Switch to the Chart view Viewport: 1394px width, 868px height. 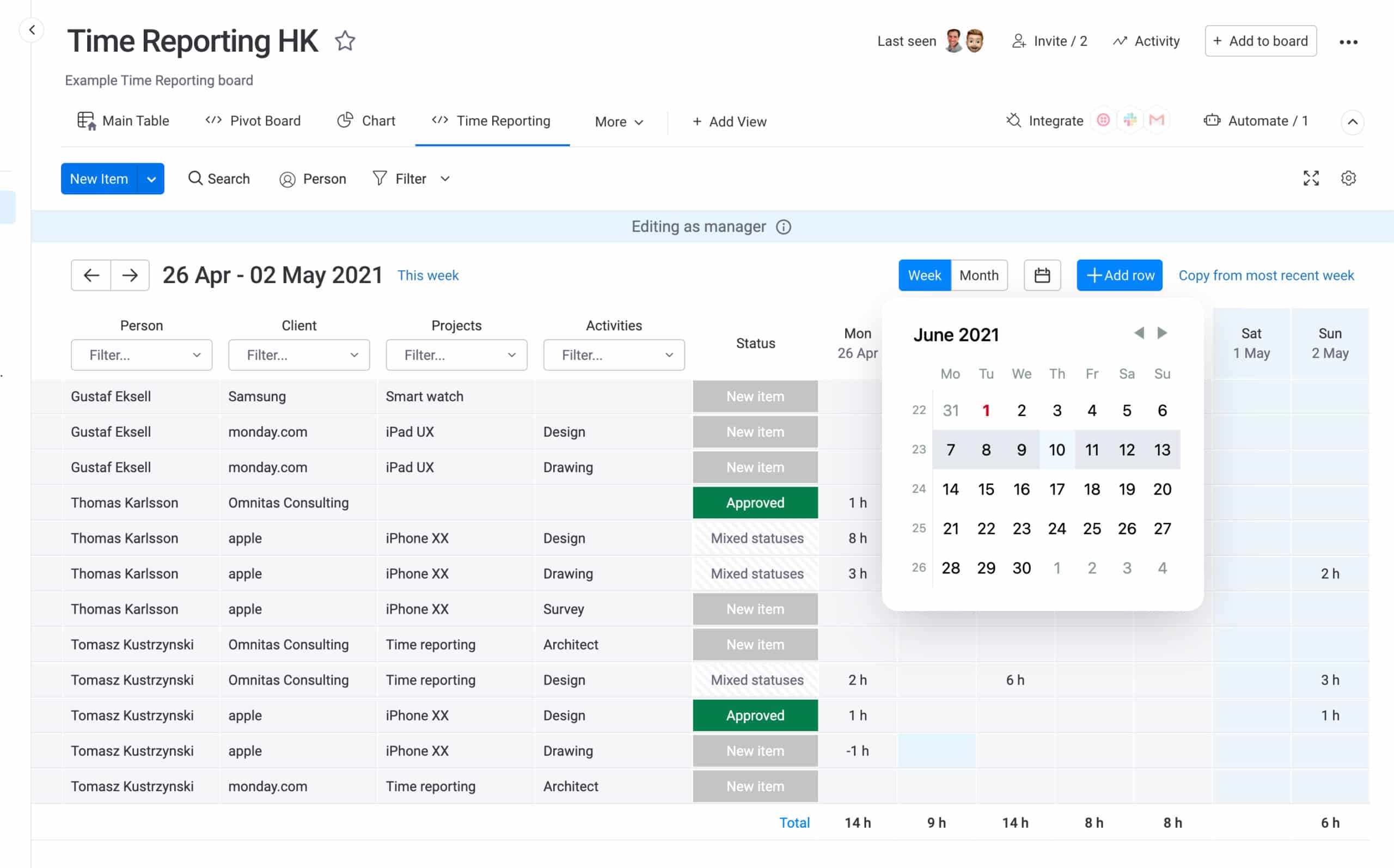coord(366,120)
